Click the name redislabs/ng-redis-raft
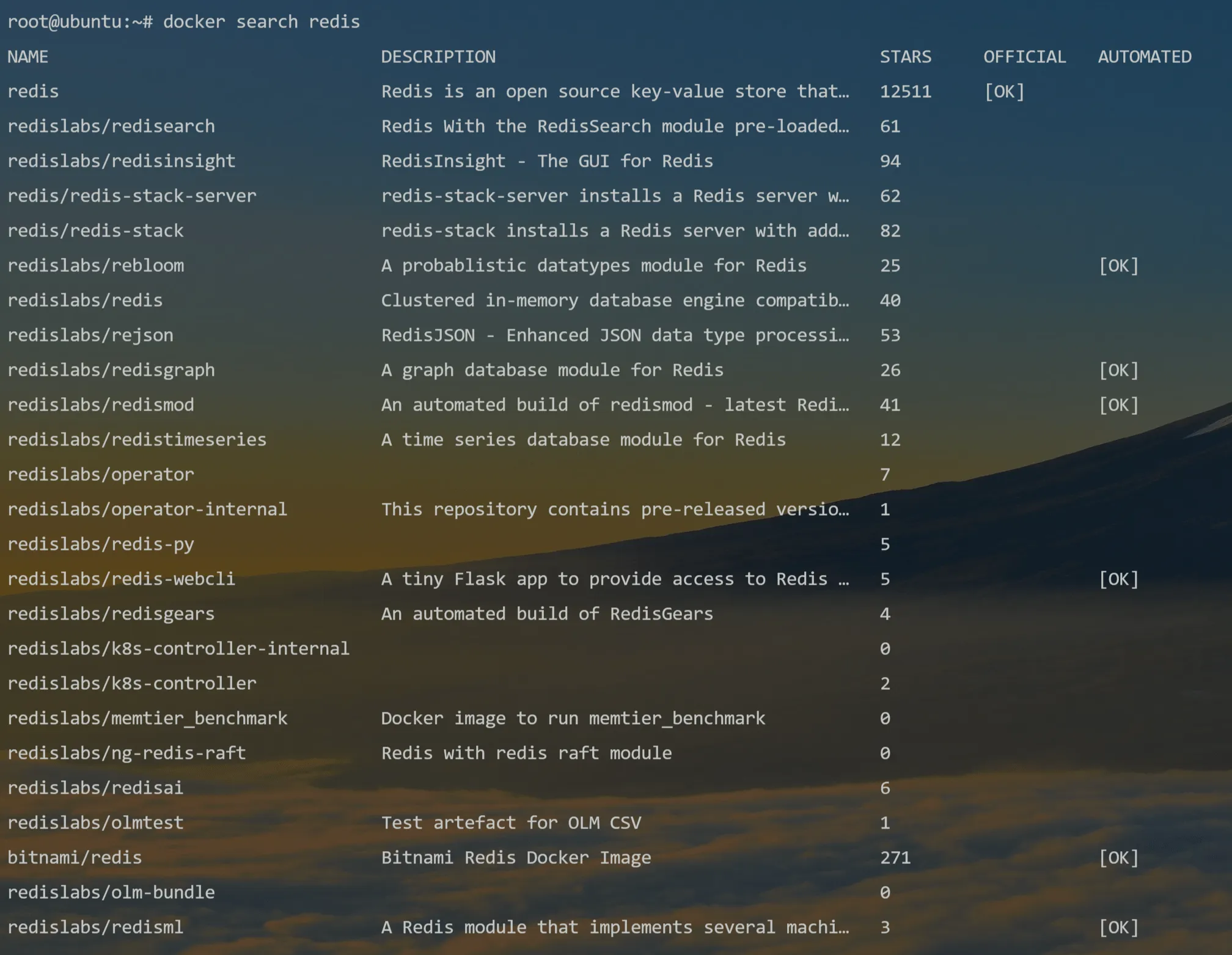Viewport: 1232px width, 955px height. point(127,753)
